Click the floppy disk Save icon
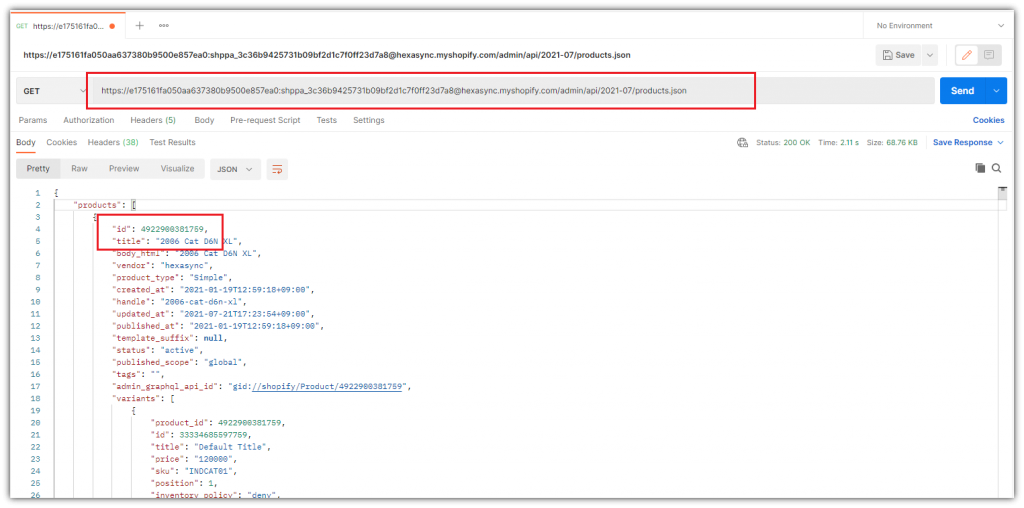The width and height of the screenshot is (1024, 508). tap(888, 56)
